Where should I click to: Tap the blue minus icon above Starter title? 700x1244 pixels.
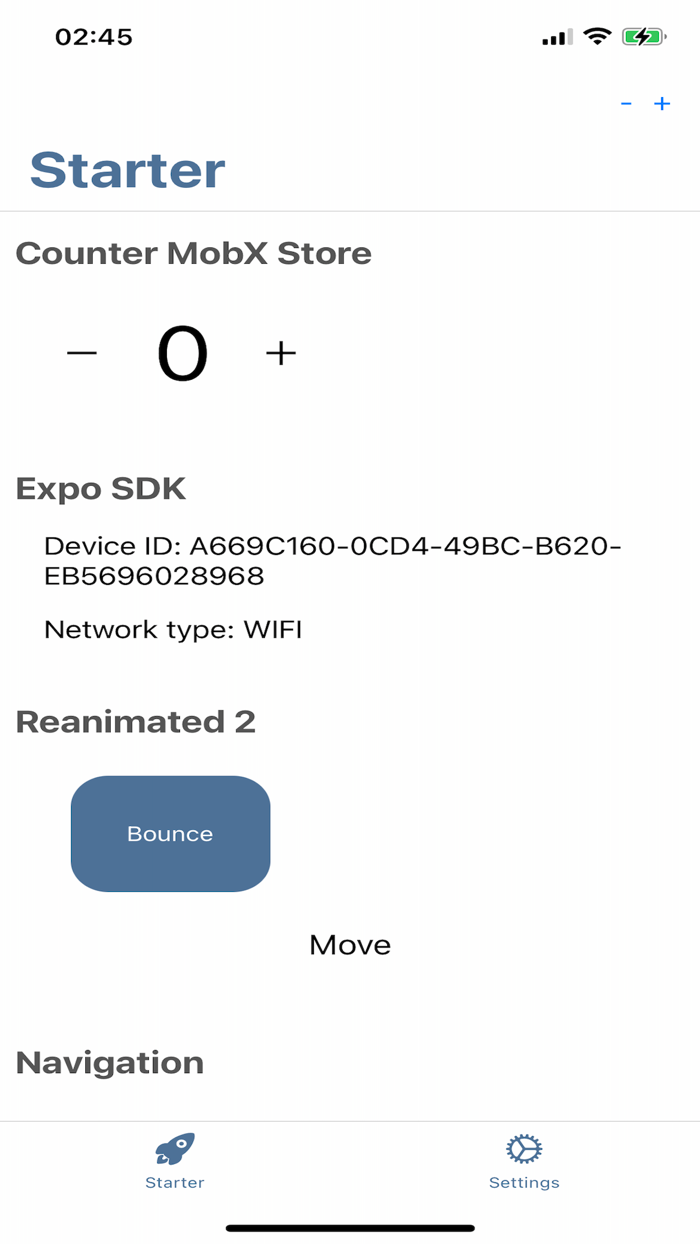click(627, 103)
